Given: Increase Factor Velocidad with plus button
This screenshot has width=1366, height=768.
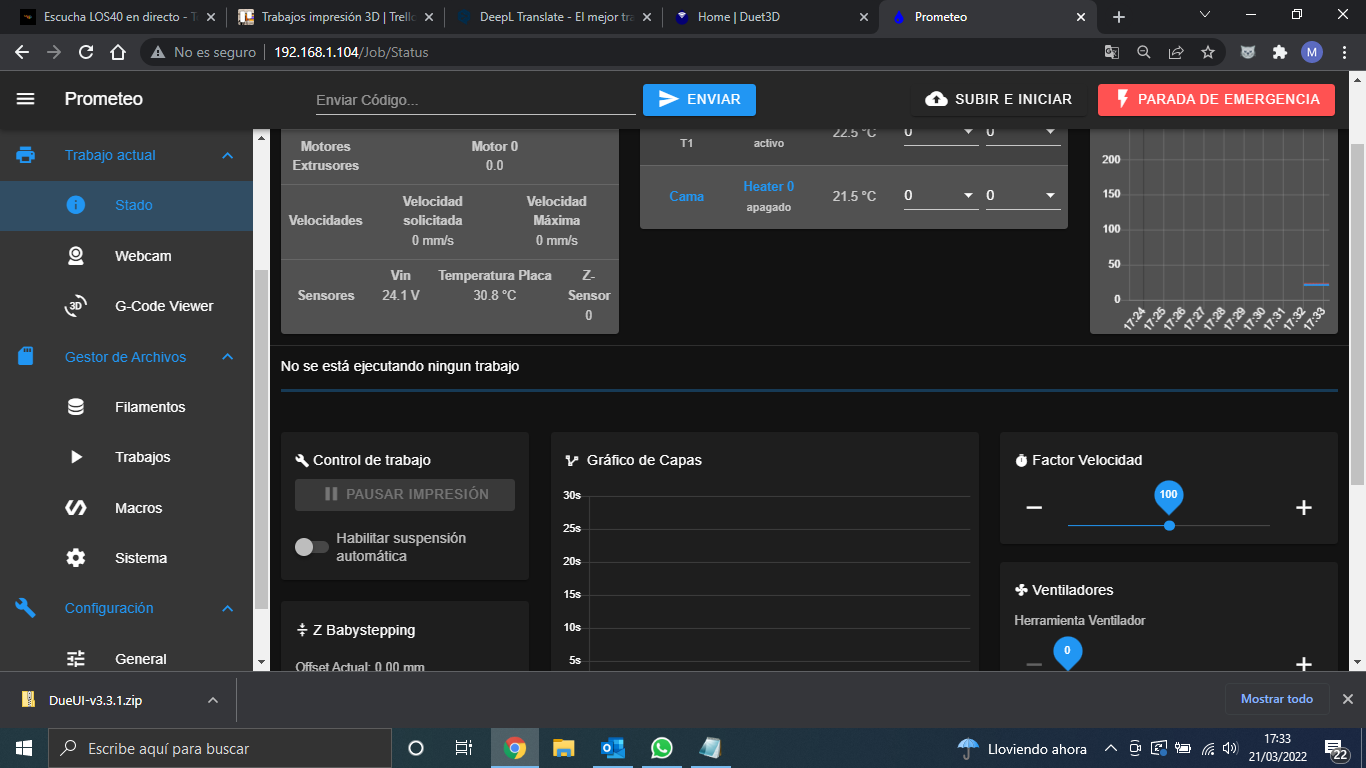Looking at the screenshot, I should (1303, 508).
